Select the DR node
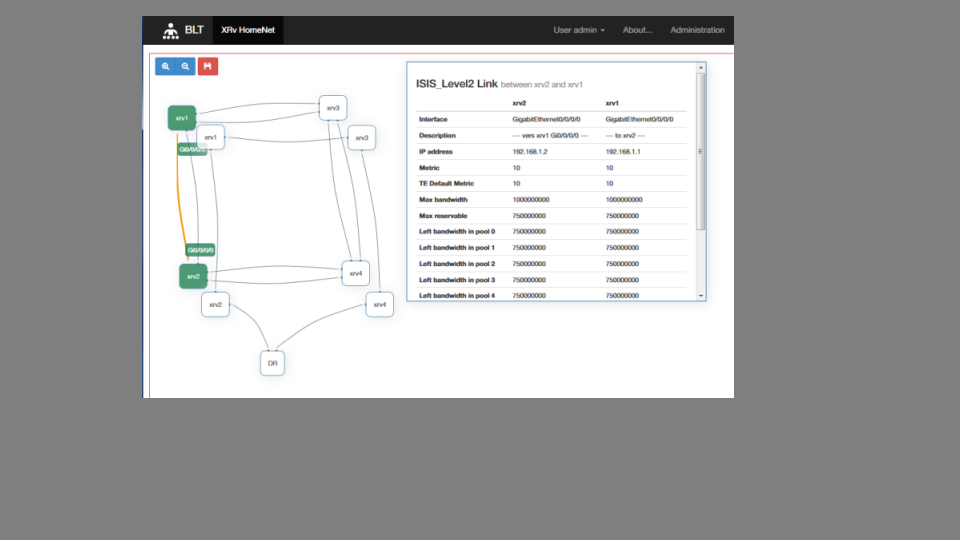 [x=272, y=363]
